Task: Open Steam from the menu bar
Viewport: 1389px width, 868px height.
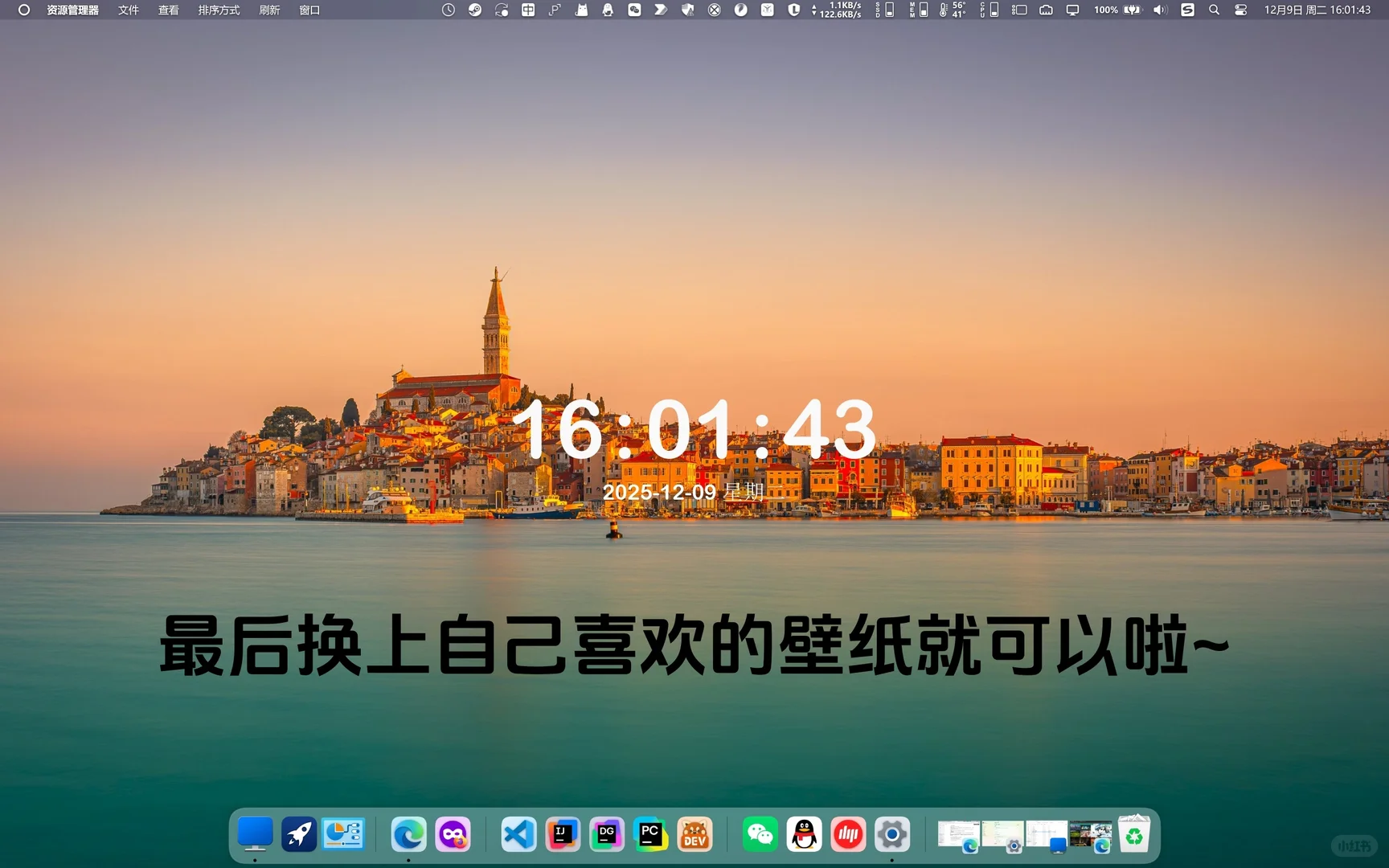Action: (x=474, y=10)
